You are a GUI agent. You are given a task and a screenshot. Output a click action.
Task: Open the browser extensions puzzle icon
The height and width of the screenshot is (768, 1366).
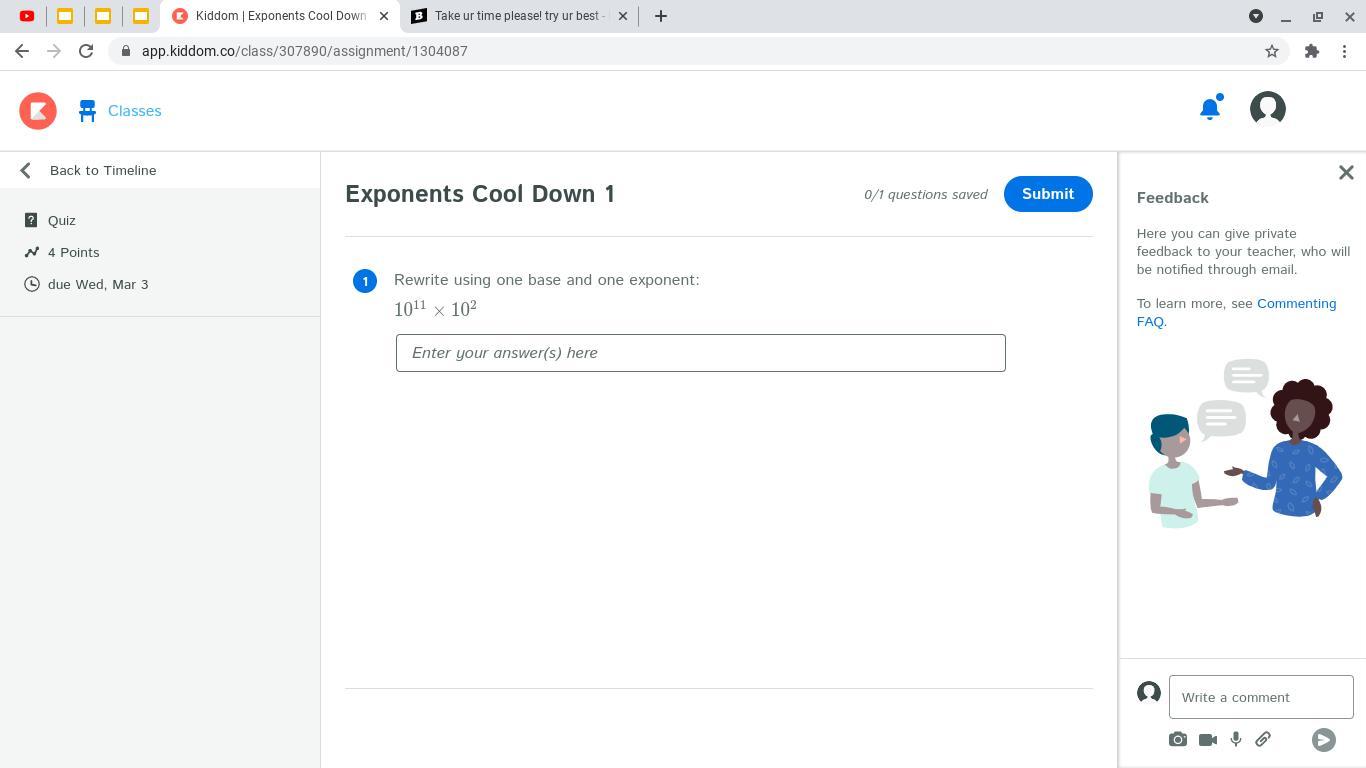coord(1312,51)
